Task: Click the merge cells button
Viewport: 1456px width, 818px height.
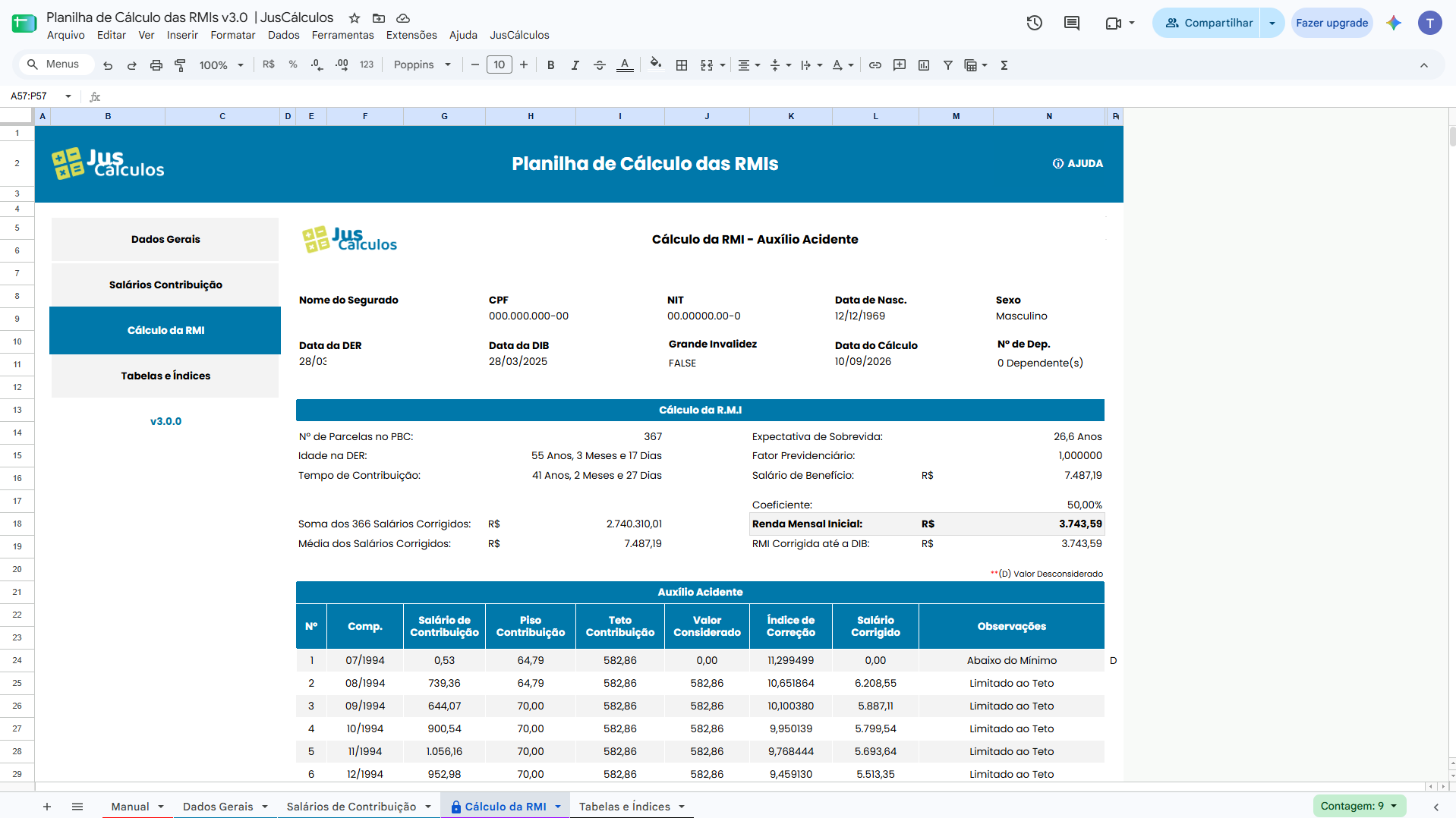Action: (707, 65)
